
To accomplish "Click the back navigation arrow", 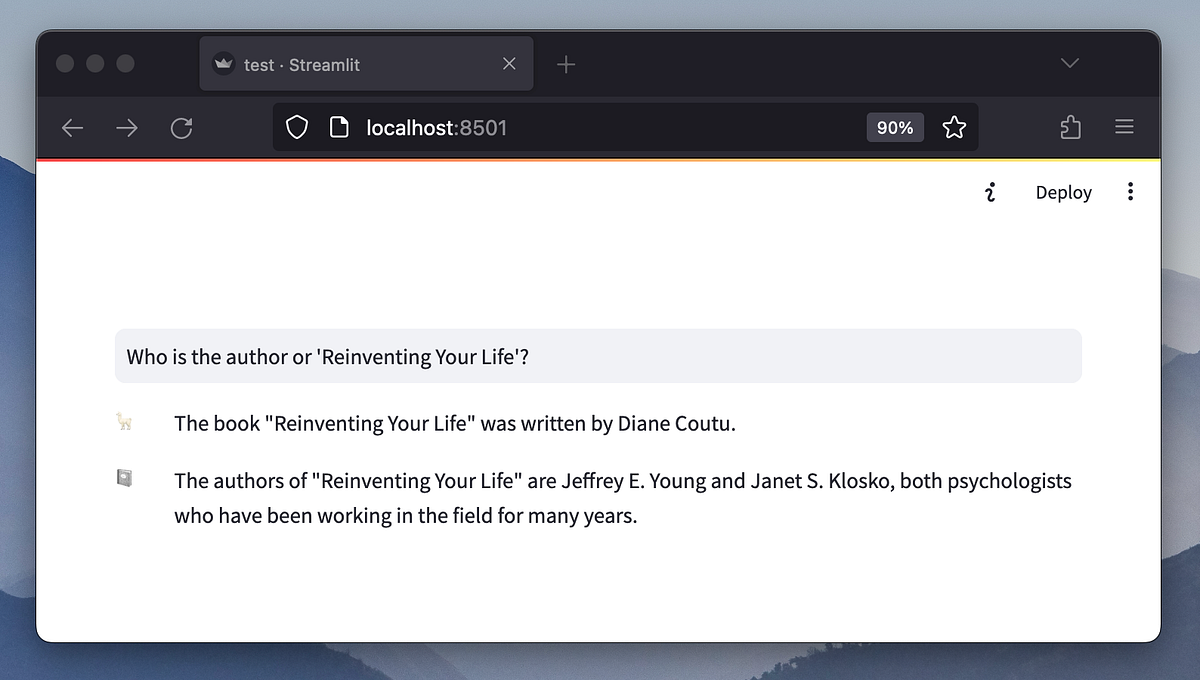I will pyautogui.click(x=72, y=127).
